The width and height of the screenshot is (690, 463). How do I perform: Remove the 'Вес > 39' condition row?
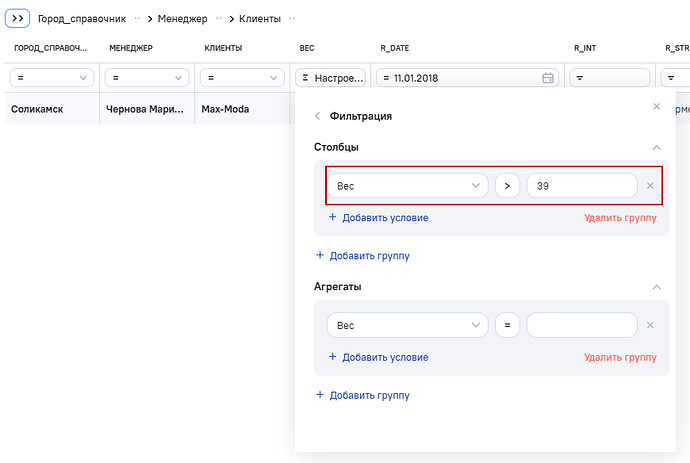[x=650, y=186]
